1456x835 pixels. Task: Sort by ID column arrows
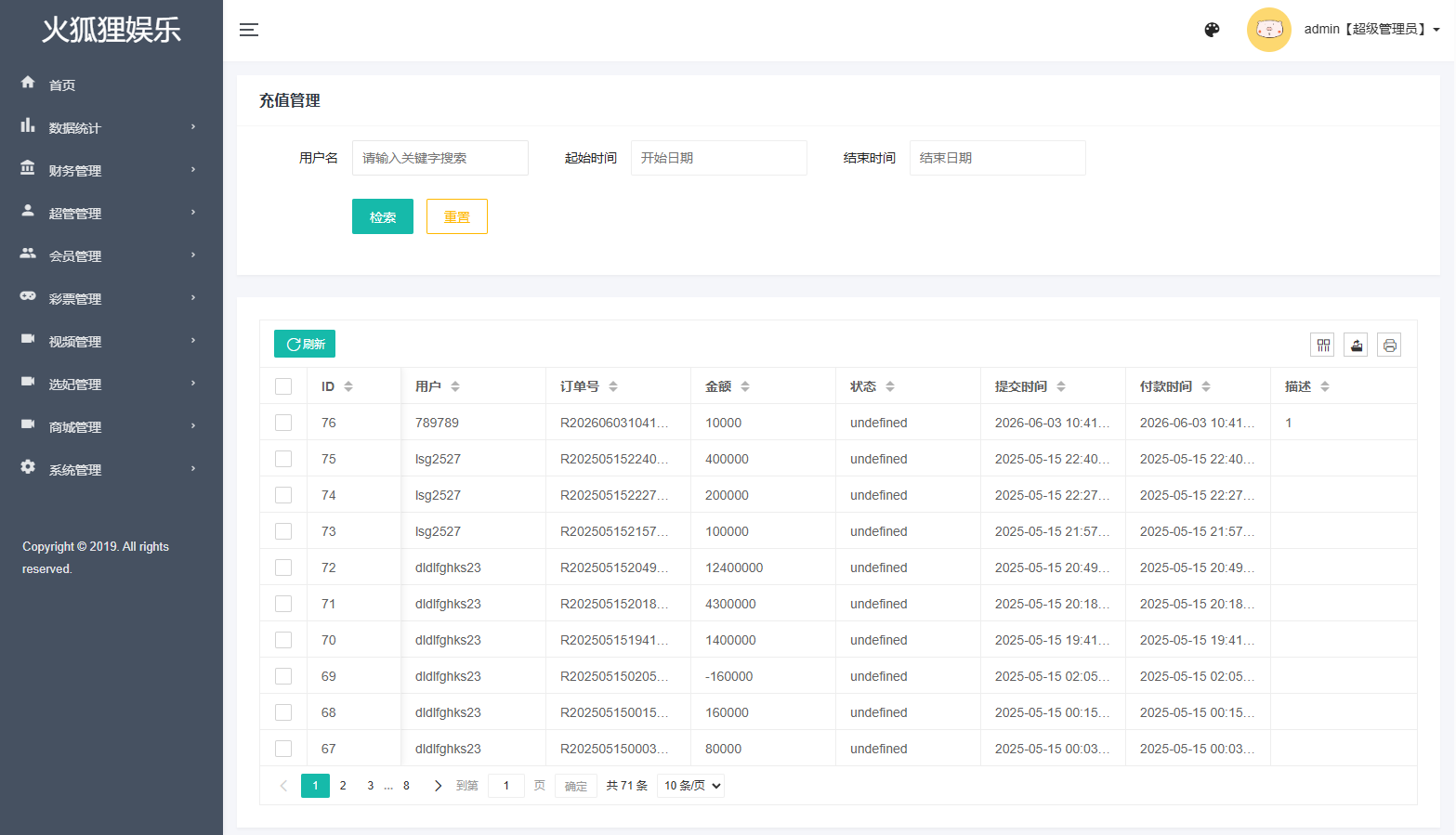(x=348, y=386)
